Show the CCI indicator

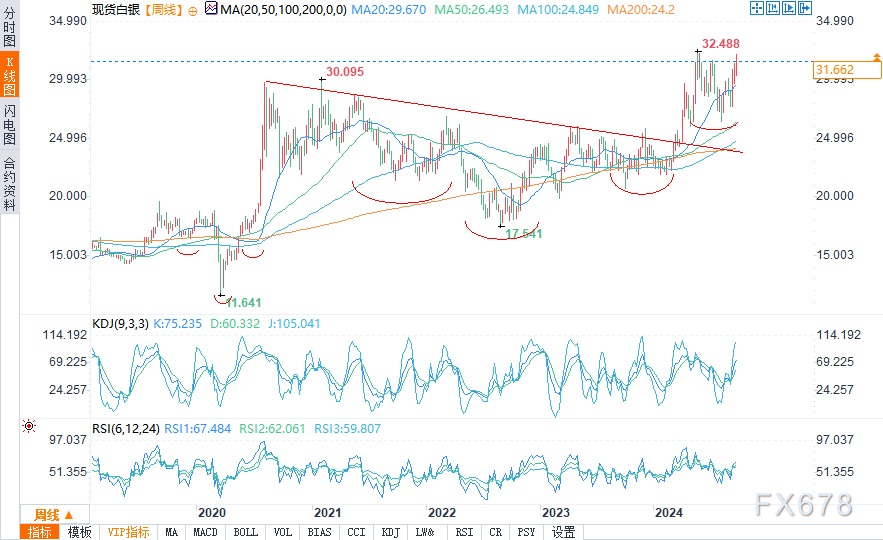(x=356, y=532)
